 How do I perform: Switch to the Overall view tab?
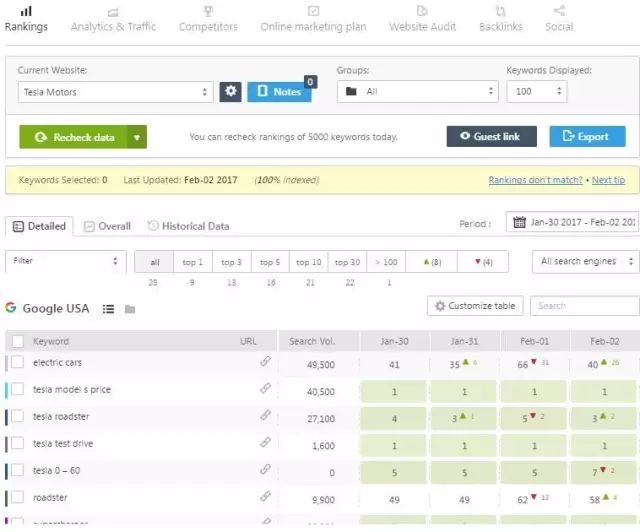coord(107,226)
